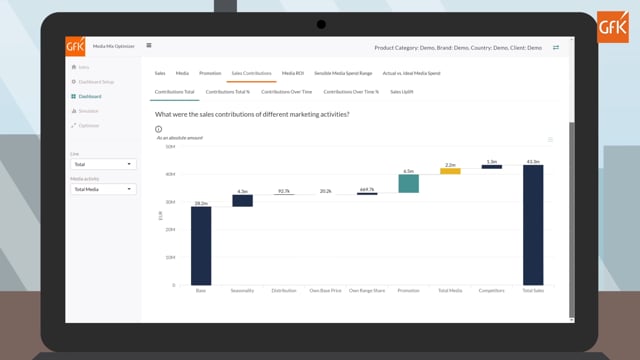Open Contributions Over Time sub-tab
This screenshot has height=360, width=640.
point(287,92)
